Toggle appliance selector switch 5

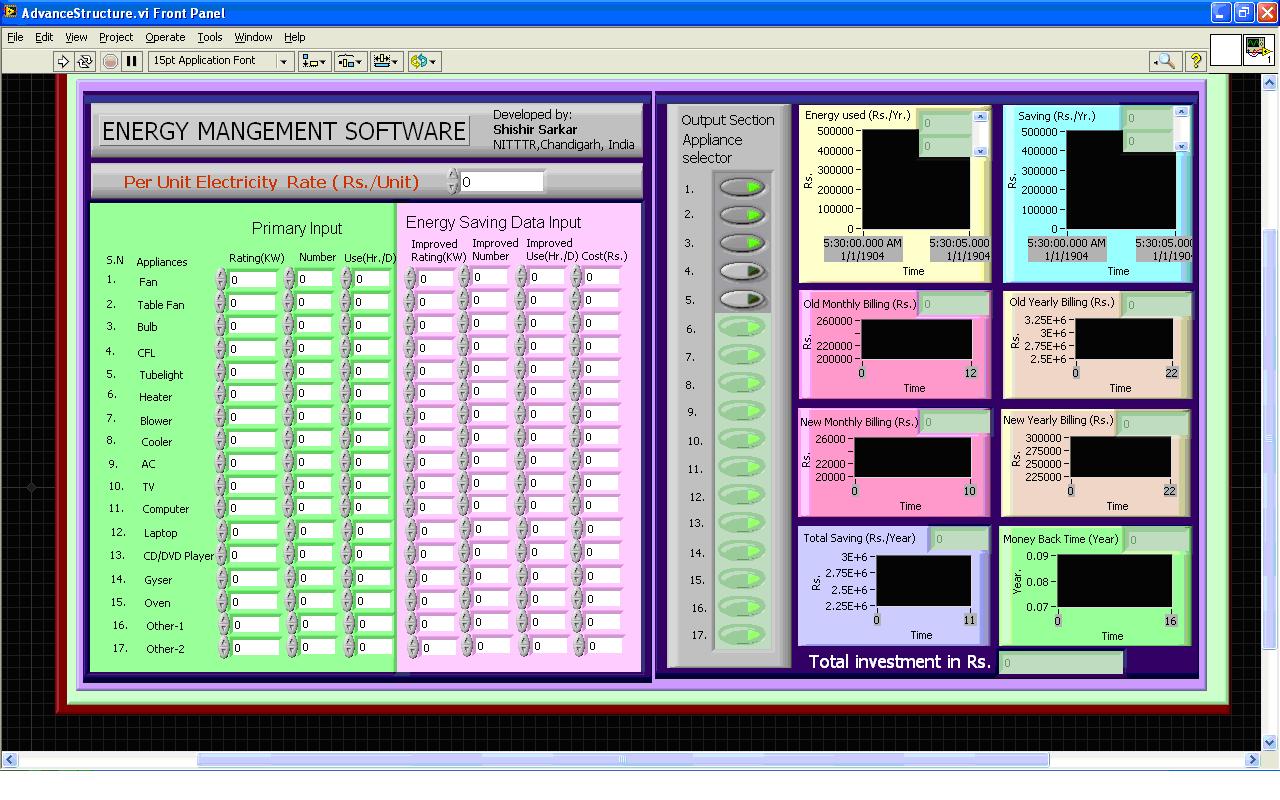click(x=742, y=299)
